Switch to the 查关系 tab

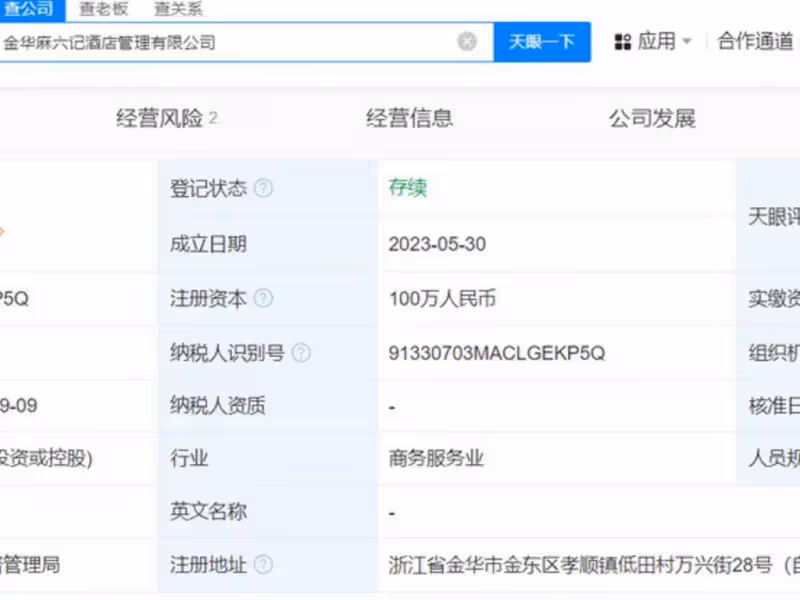178,9
